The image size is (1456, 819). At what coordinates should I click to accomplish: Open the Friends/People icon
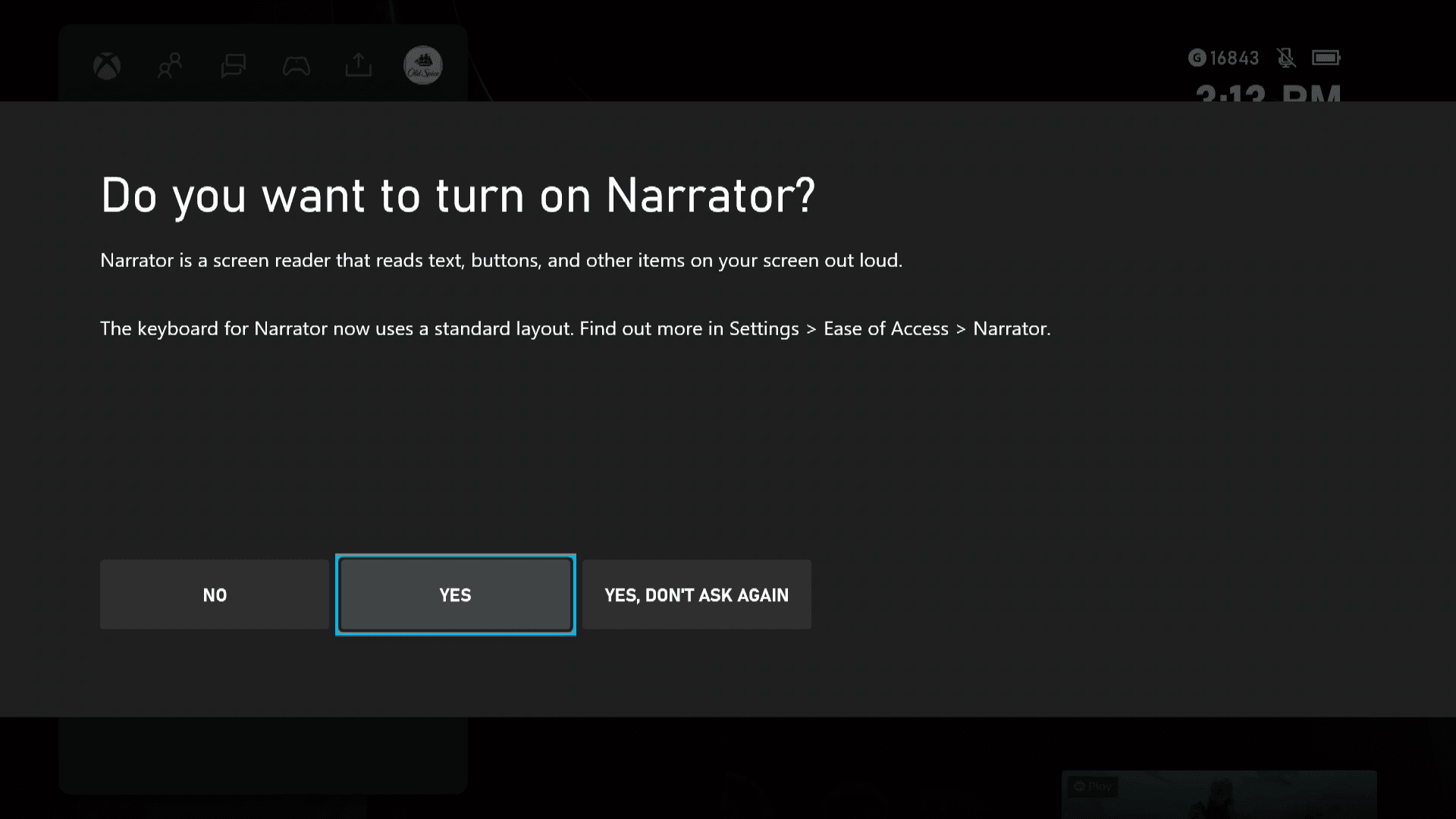click(170, 65)
